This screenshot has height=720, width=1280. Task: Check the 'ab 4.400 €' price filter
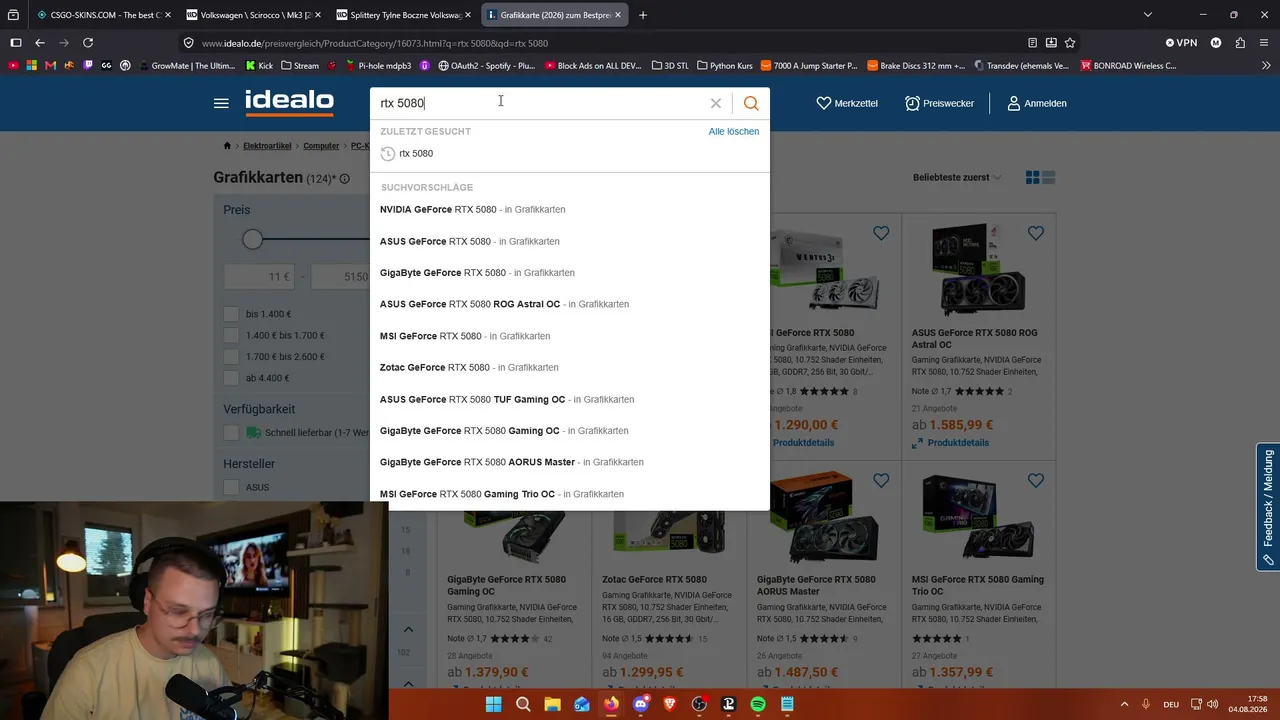232,378
